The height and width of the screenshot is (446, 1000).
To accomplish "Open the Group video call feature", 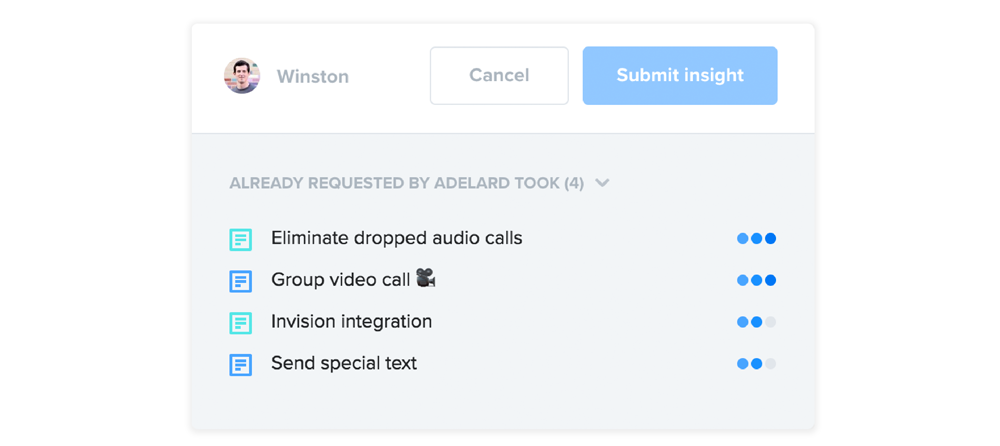I will (341, 279).
